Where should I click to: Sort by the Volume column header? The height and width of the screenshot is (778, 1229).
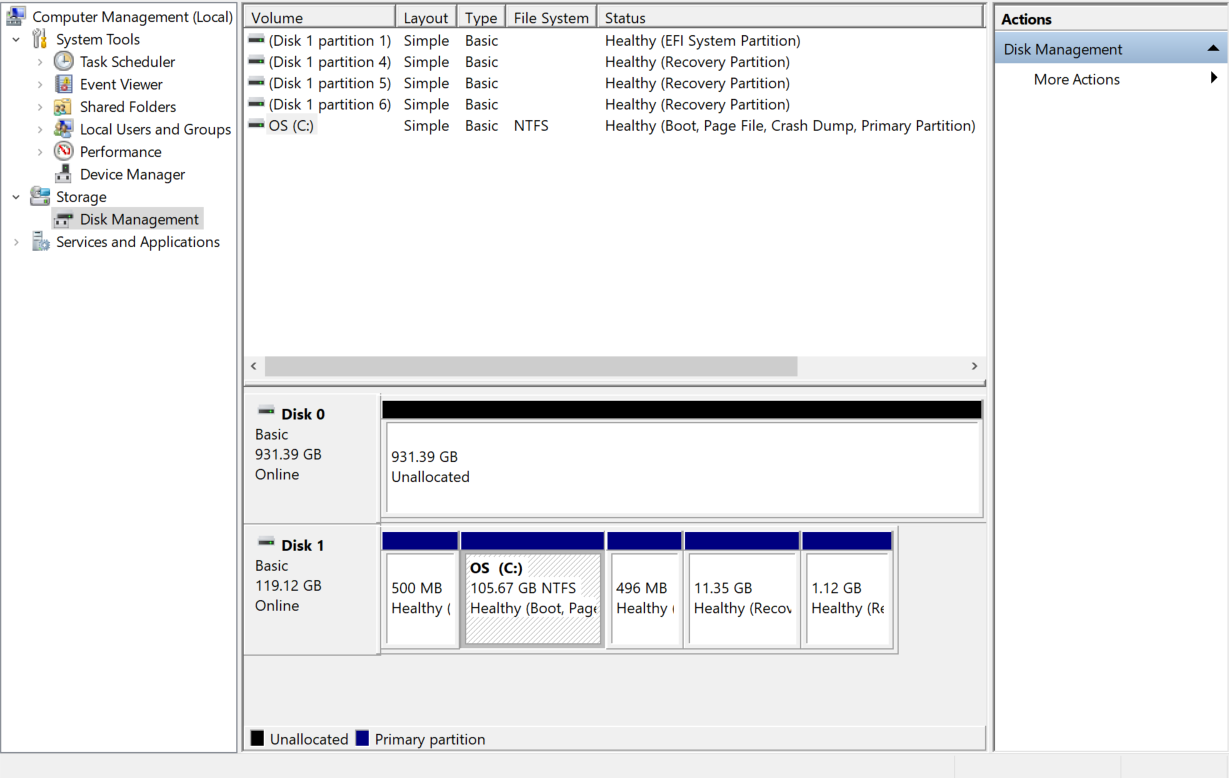click(320, 17)
